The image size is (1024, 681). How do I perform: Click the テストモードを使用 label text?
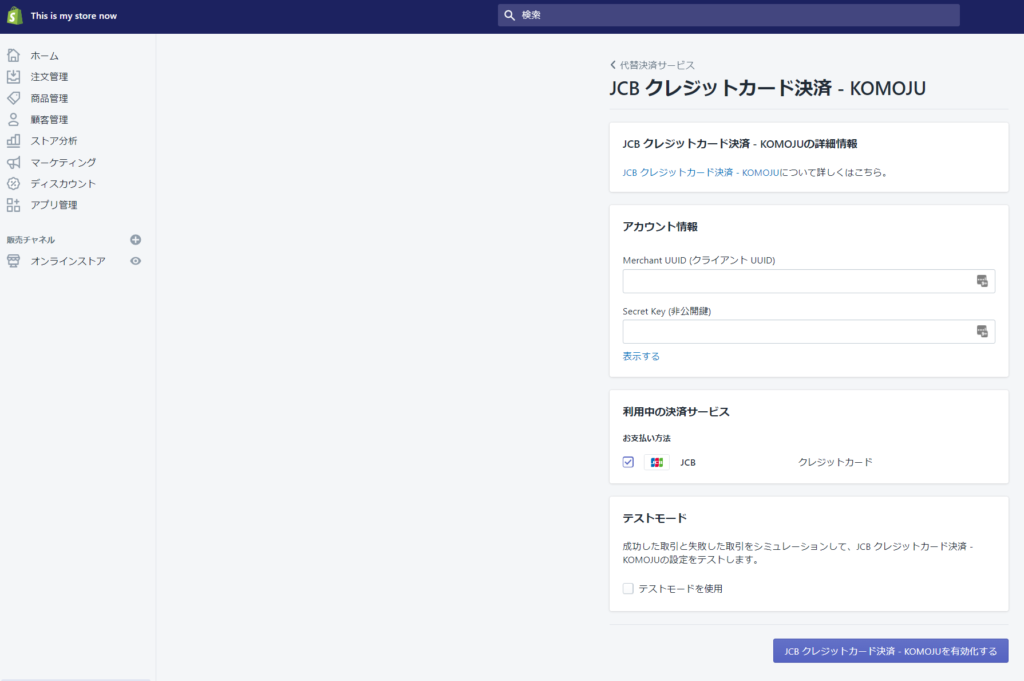pos(680,589)
